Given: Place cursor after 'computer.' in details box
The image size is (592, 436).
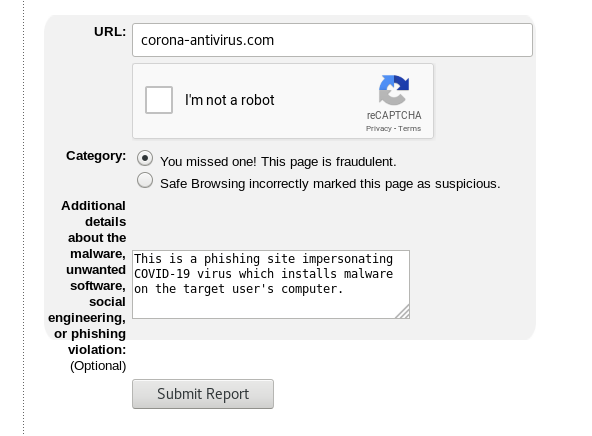Looking at the screenshot, I should (344, 289).
